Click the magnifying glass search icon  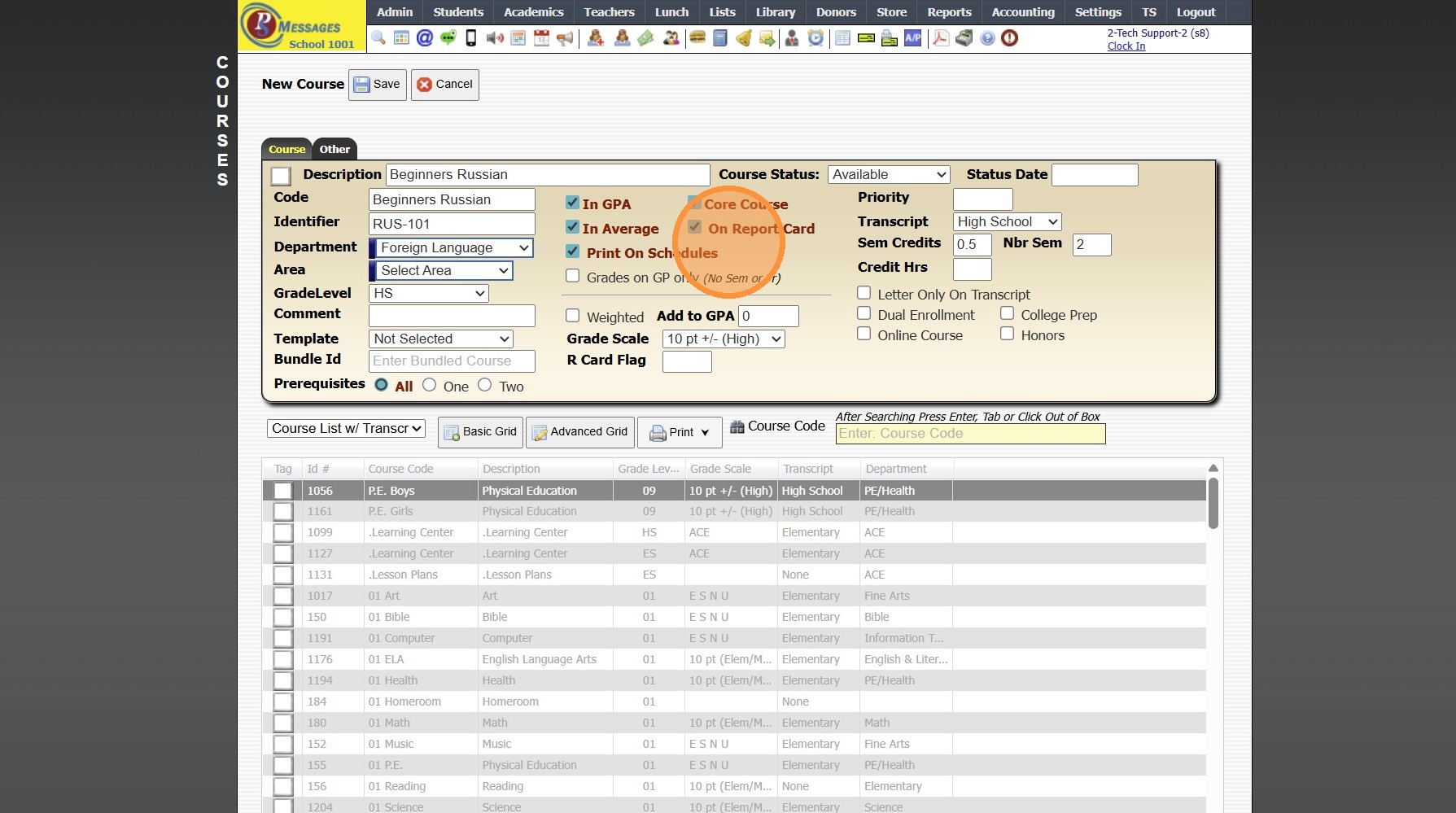[378, 38]
